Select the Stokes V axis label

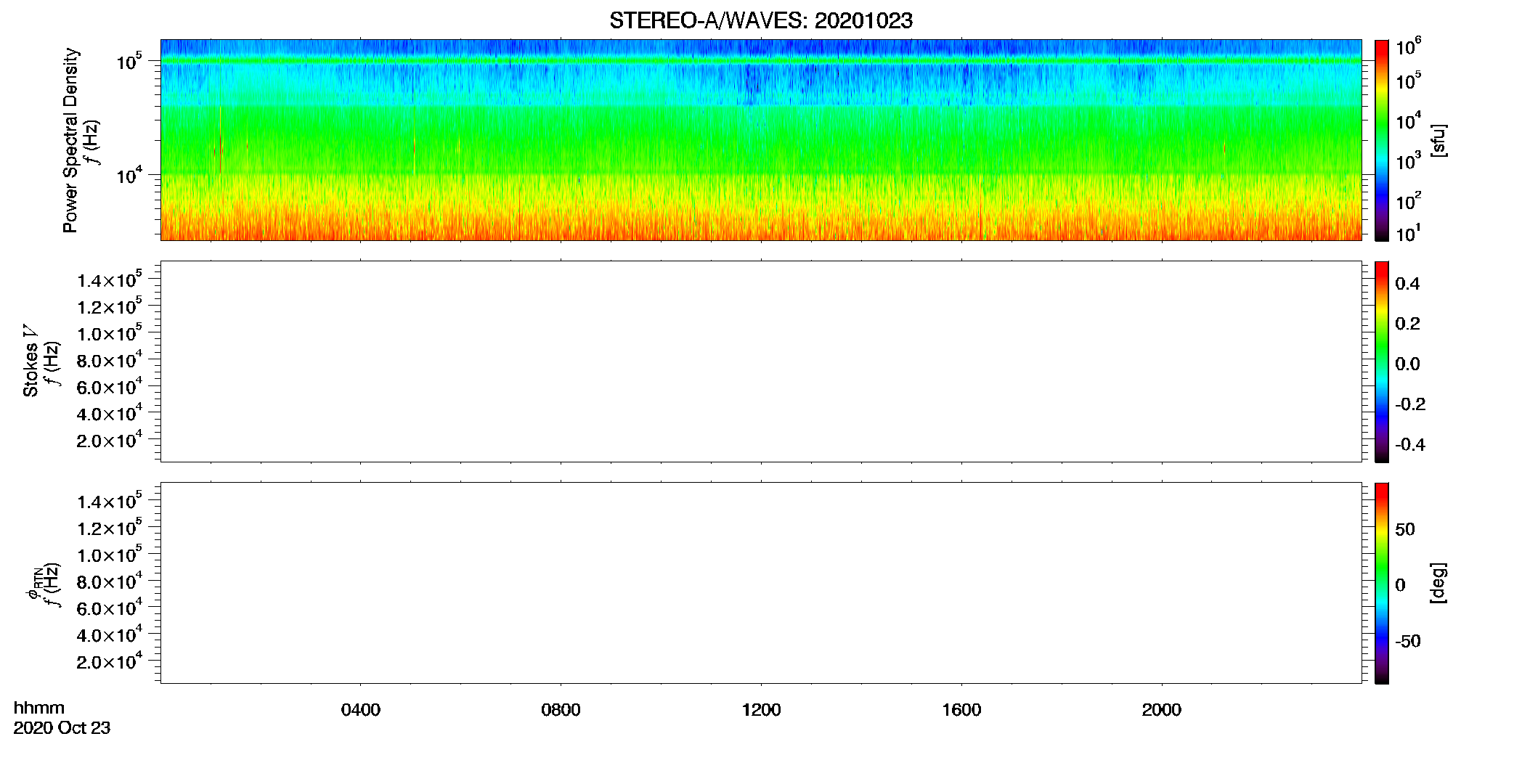pyautogui.click(x=30, y=361)
